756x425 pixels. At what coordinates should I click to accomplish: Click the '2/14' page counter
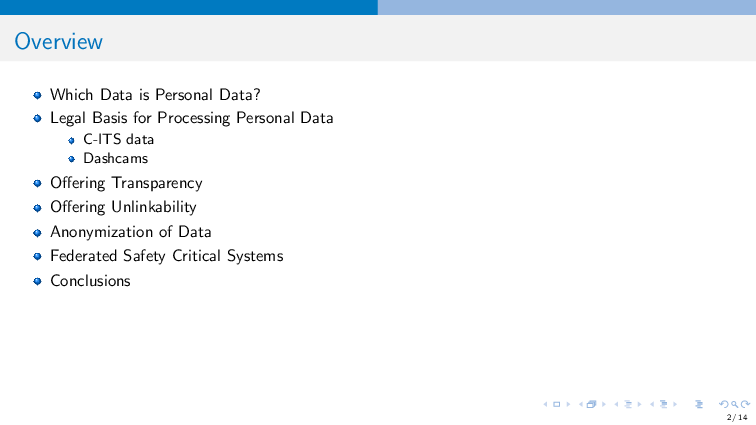(737, 417)
